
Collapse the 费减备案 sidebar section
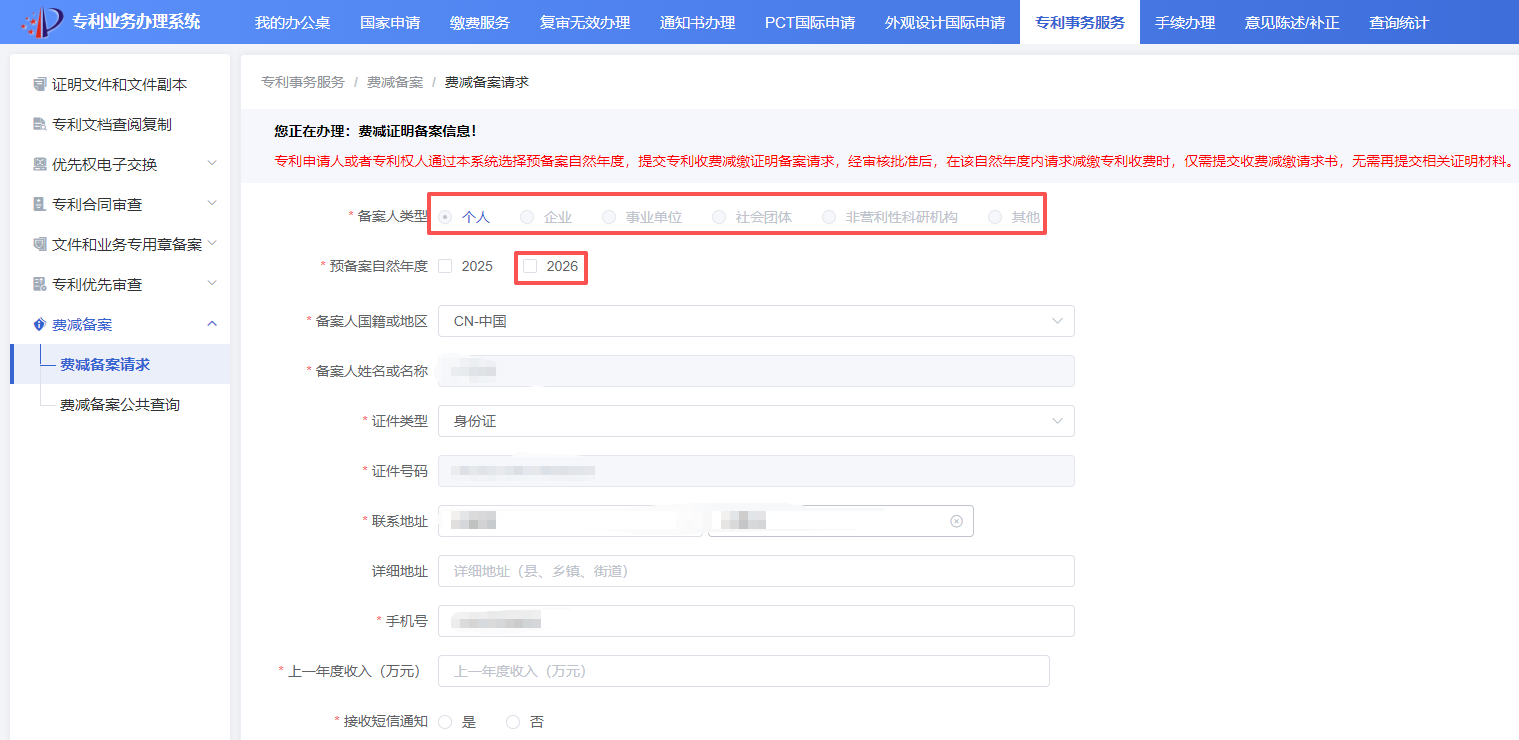pyautogui.click(x=211, y=324)
